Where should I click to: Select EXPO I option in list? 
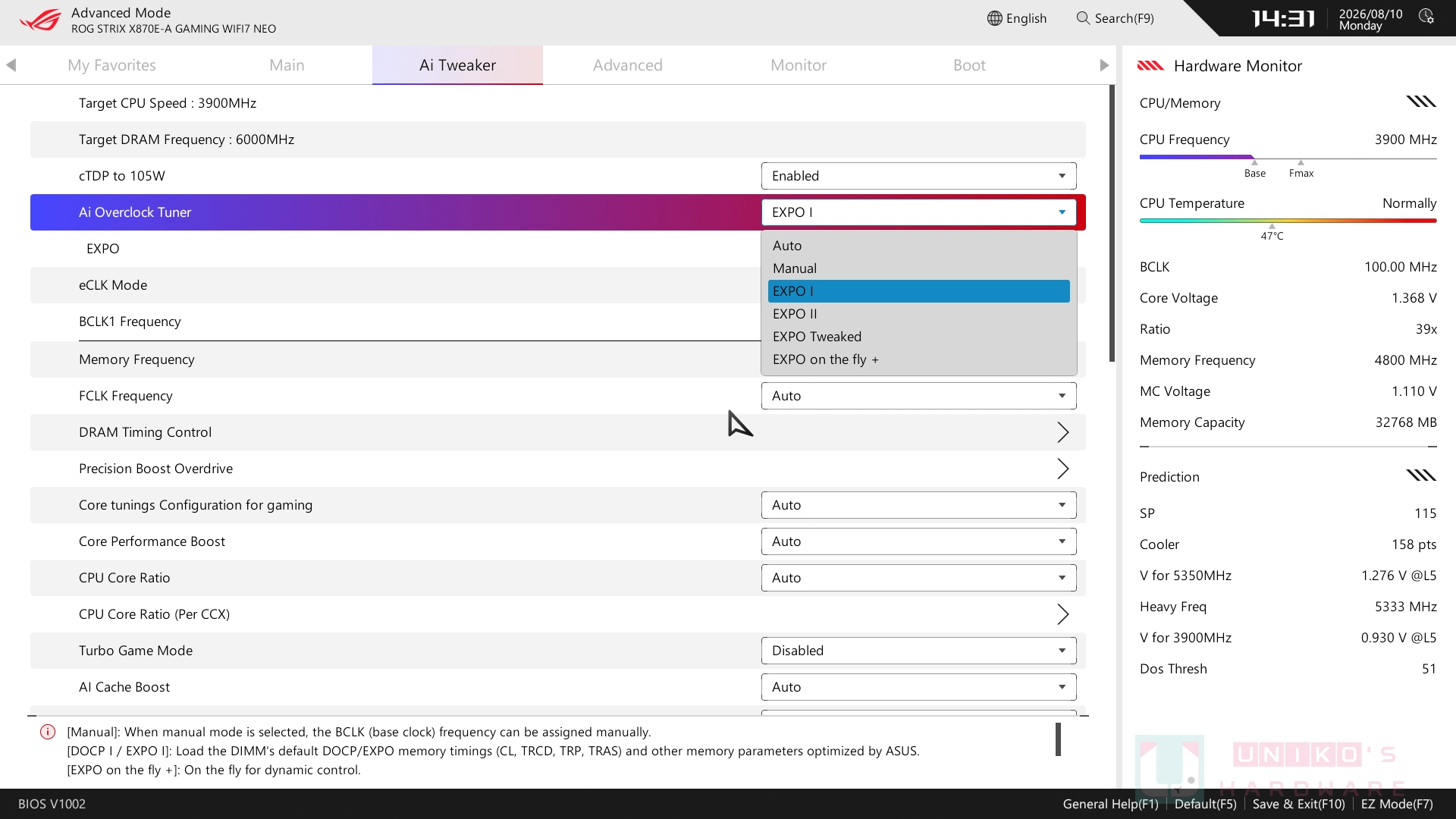coord(918,291)
